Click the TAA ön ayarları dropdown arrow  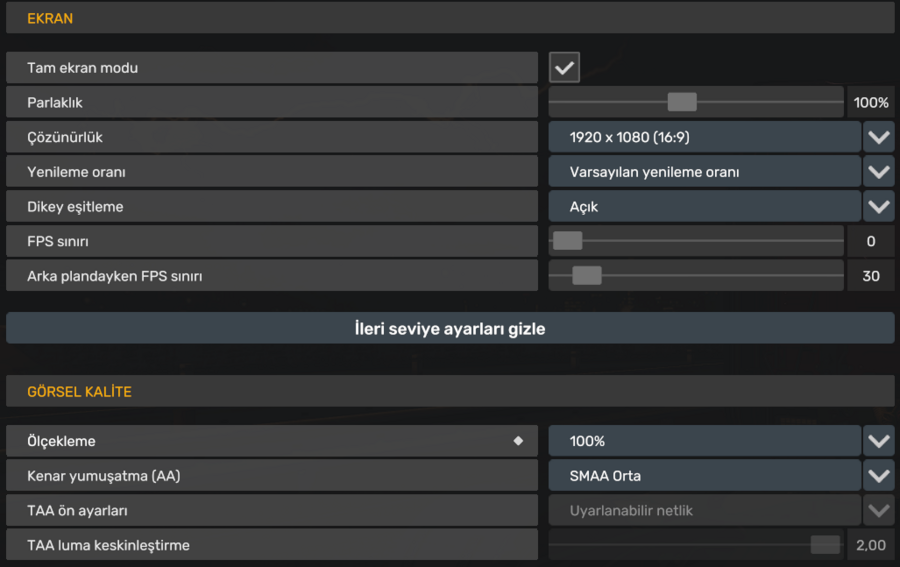pyautogui.click(x=879, y=511)
